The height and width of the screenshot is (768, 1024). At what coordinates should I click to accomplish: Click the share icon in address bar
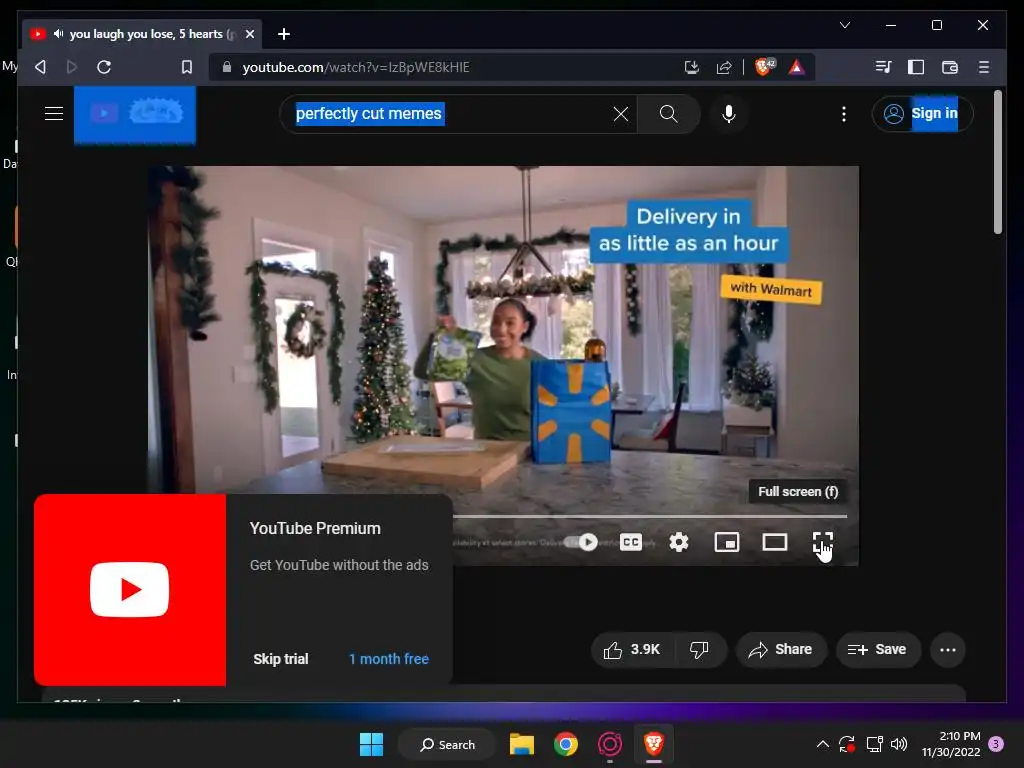pyautogui.click(x=724, y=67)
